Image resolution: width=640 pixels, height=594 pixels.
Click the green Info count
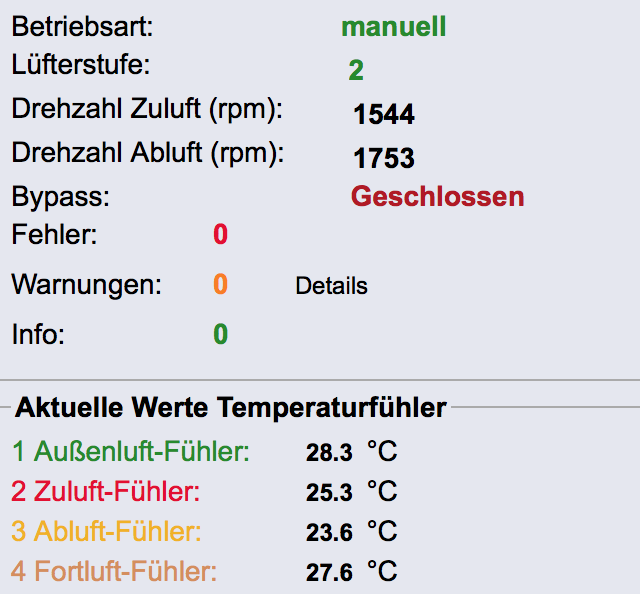[x=220, y=334]
